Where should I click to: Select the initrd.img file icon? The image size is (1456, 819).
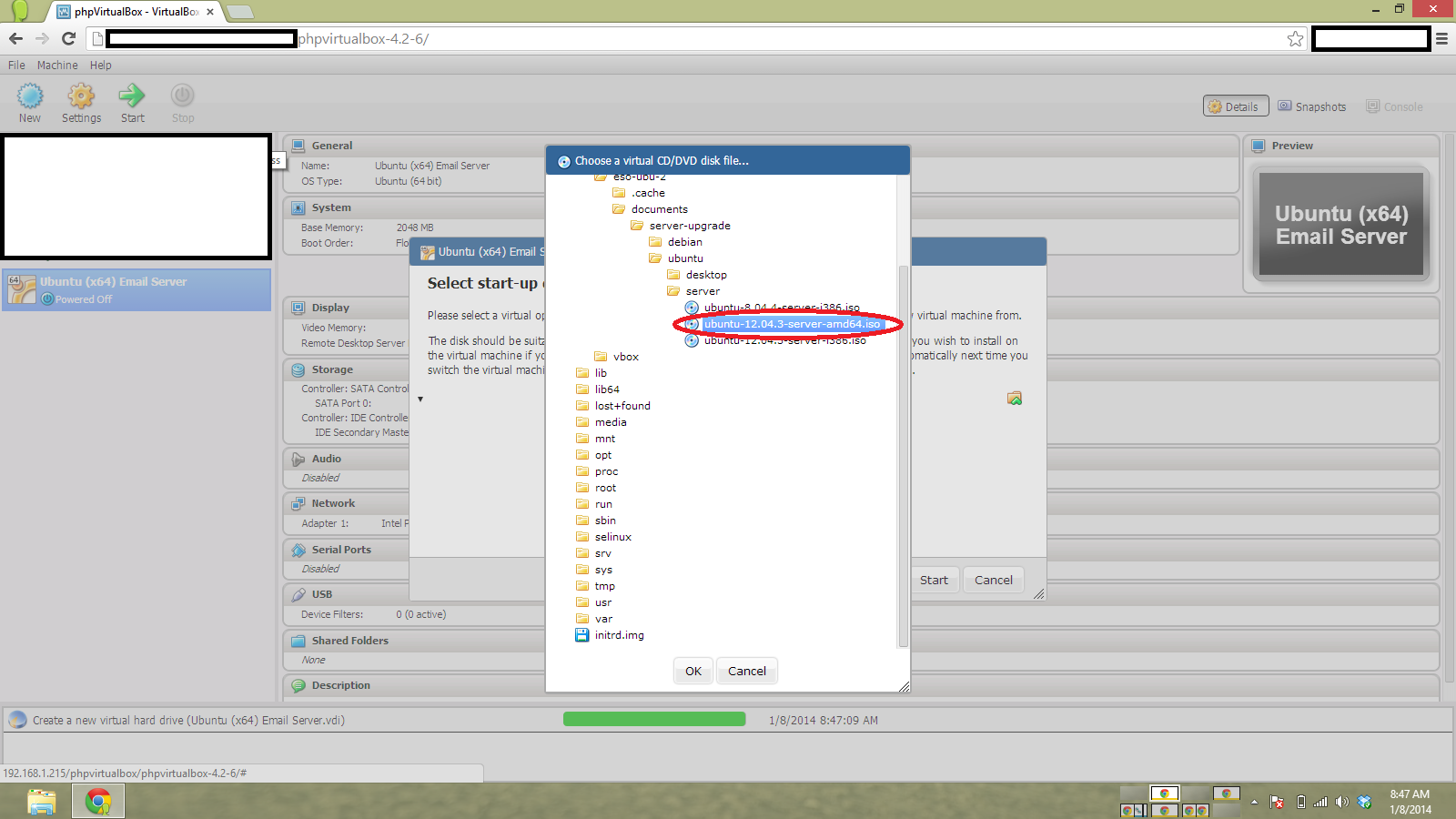582,635
